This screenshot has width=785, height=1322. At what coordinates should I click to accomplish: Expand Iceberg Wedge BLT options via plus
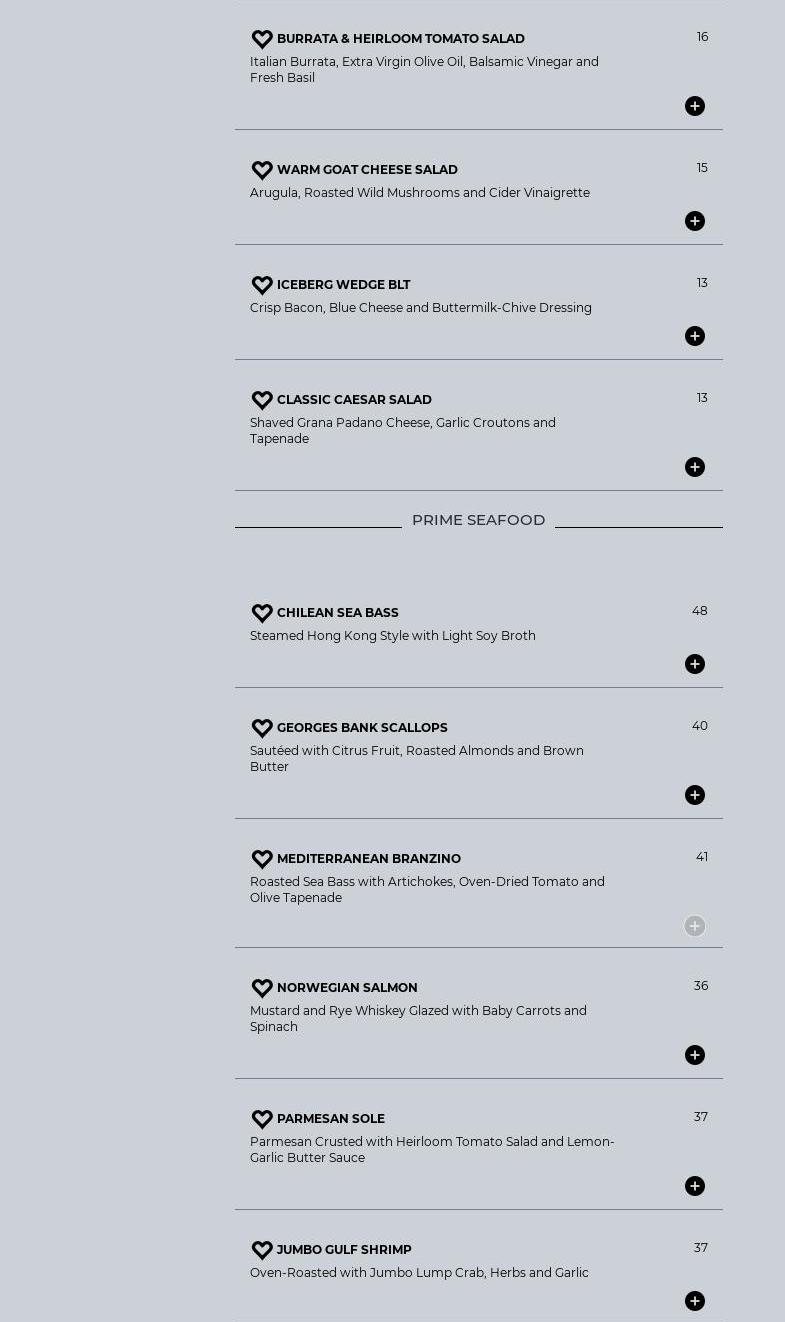click(x=695, y=336)
